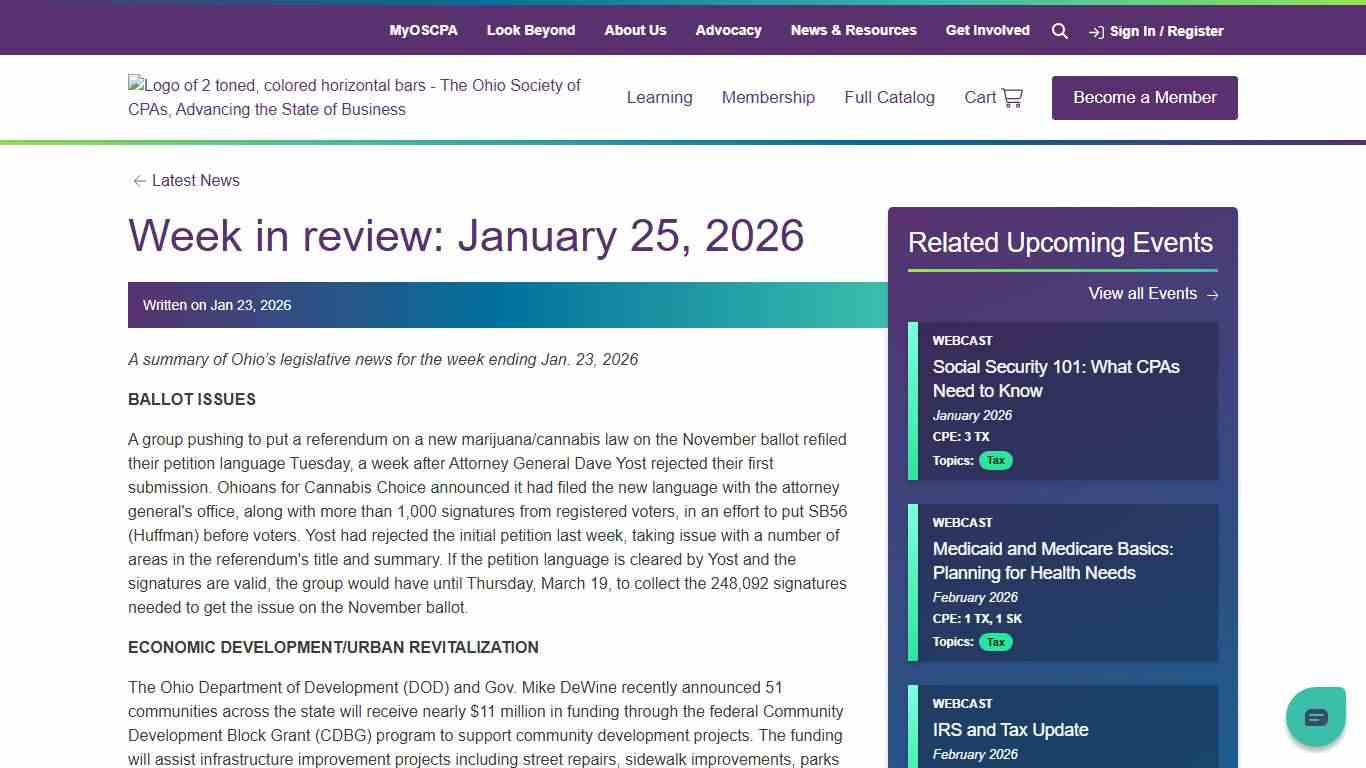Image resolution: width=1366 pixels, height=768 pixels.
Task: Open the Get Involved dropdown
Action: (x=987, y=30)
